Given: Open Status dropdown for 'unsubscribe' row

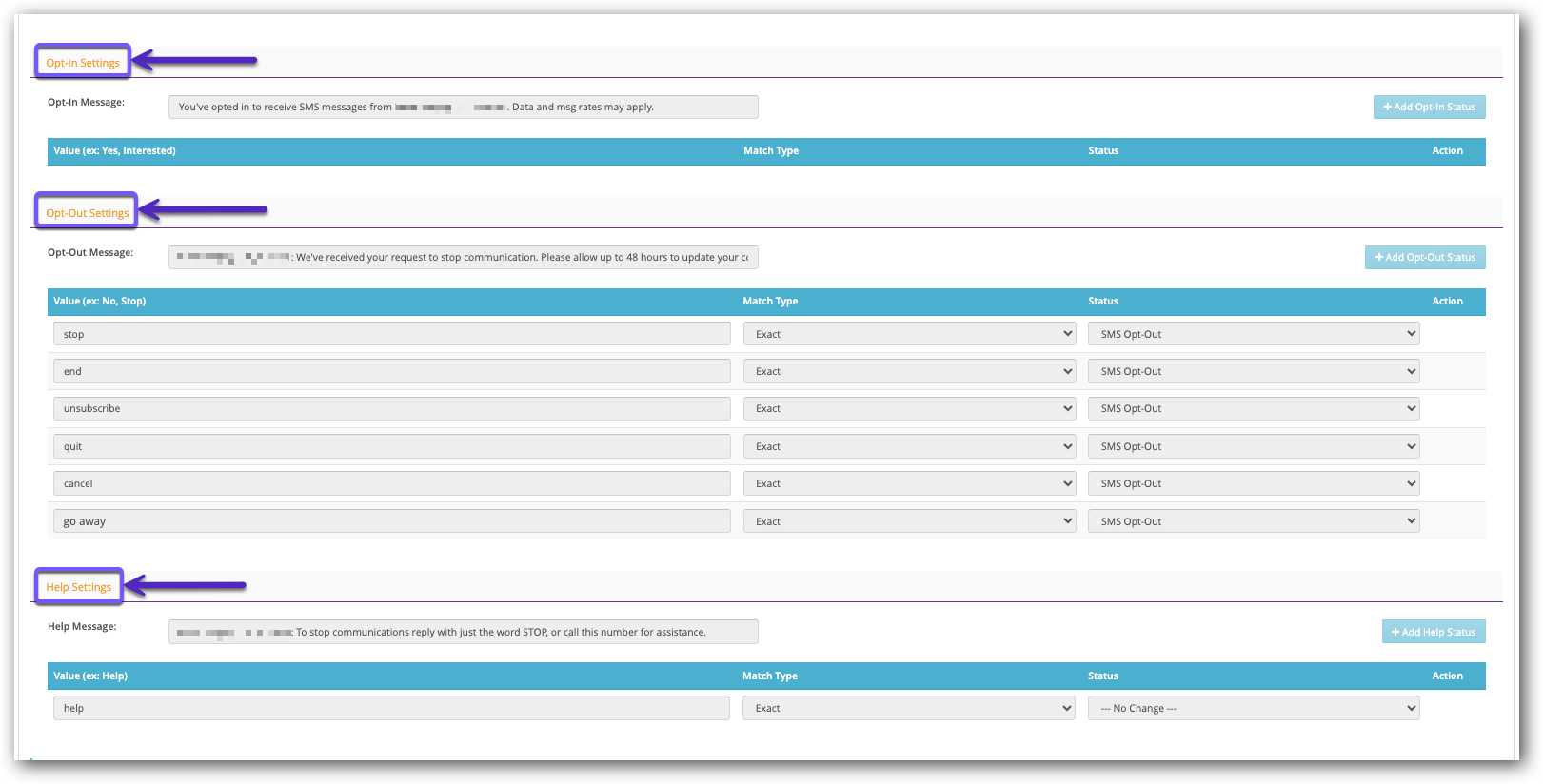Looking at the screenshot, I should [1254, 409].
